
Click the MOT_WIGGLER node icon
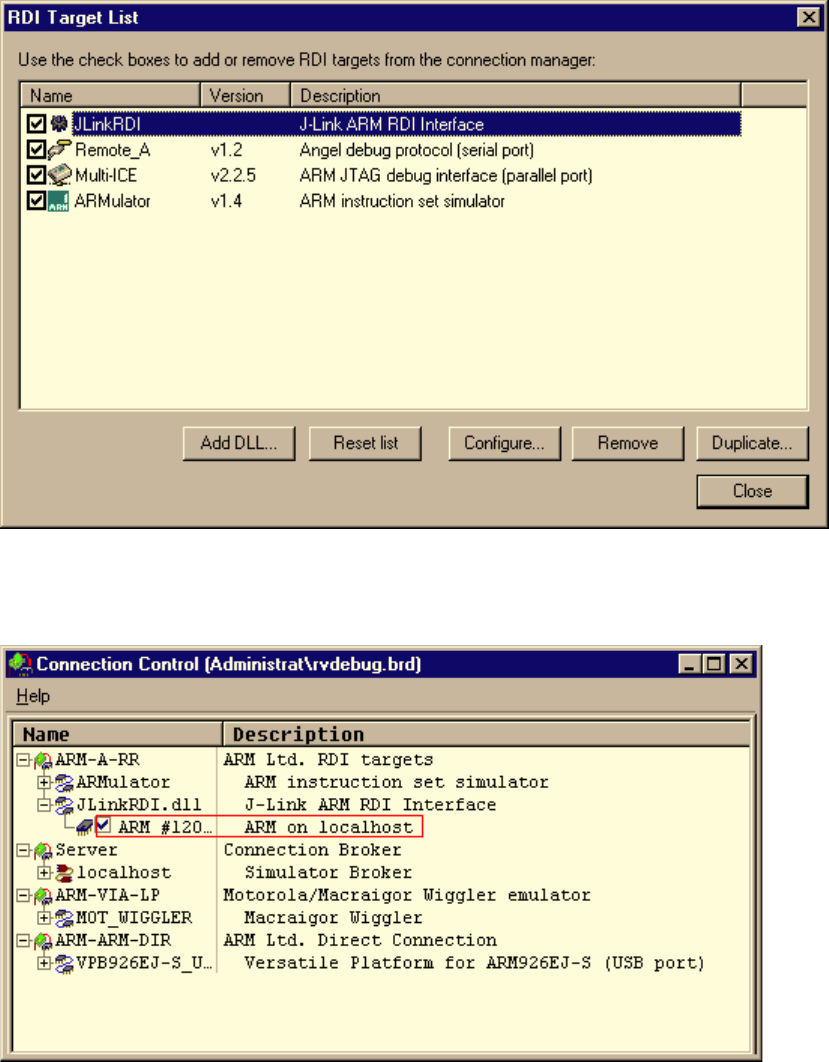point(64,918)
